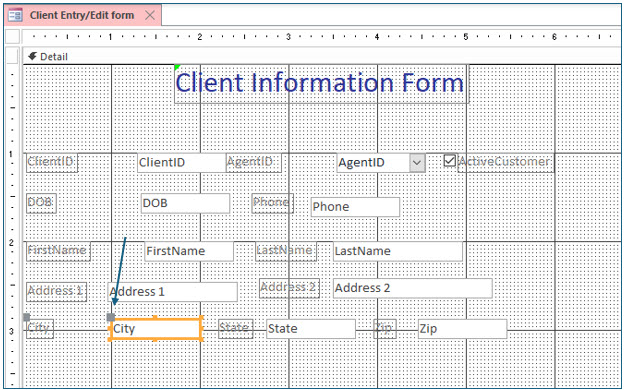
Task: Click the Phone text box
Action: [355, 207]
